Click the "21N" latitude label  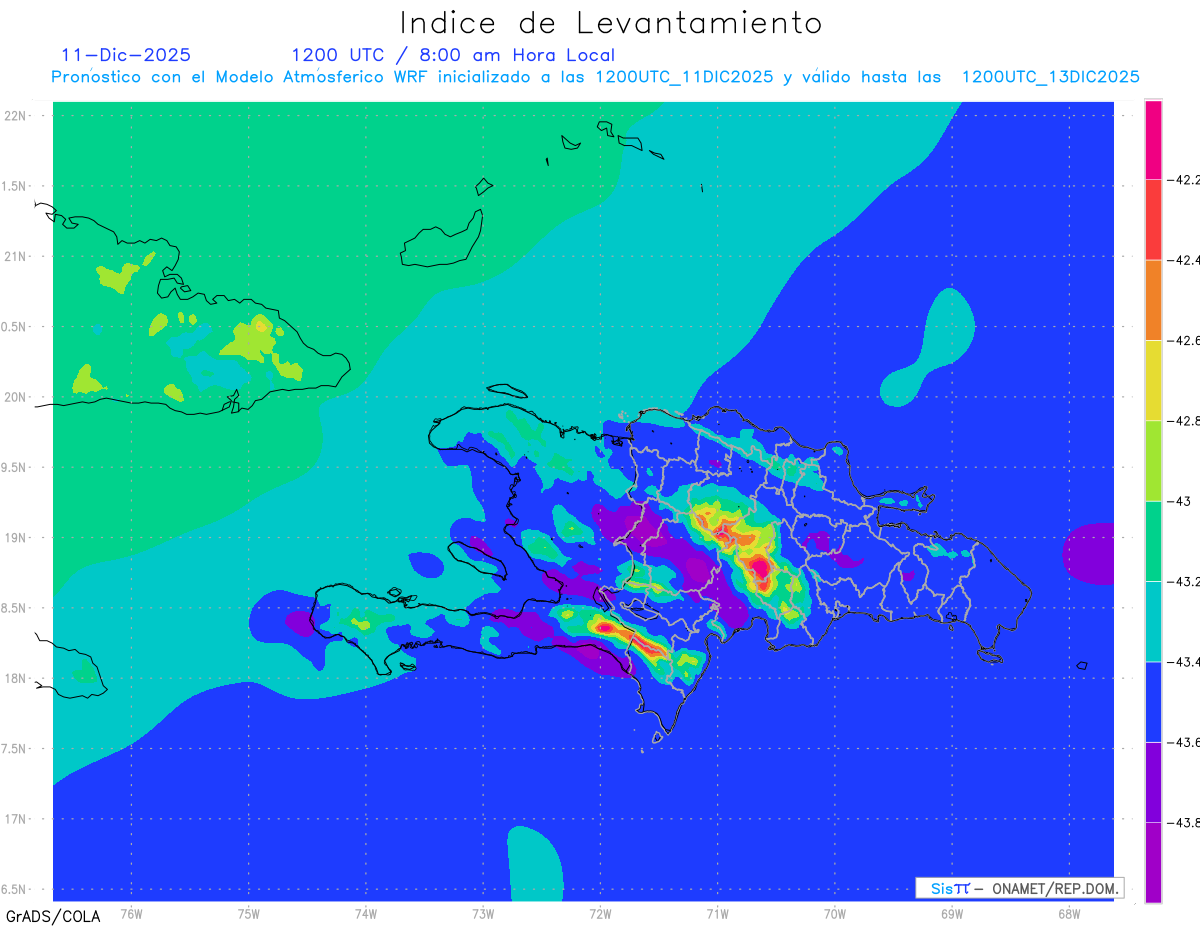coord(15,256)
